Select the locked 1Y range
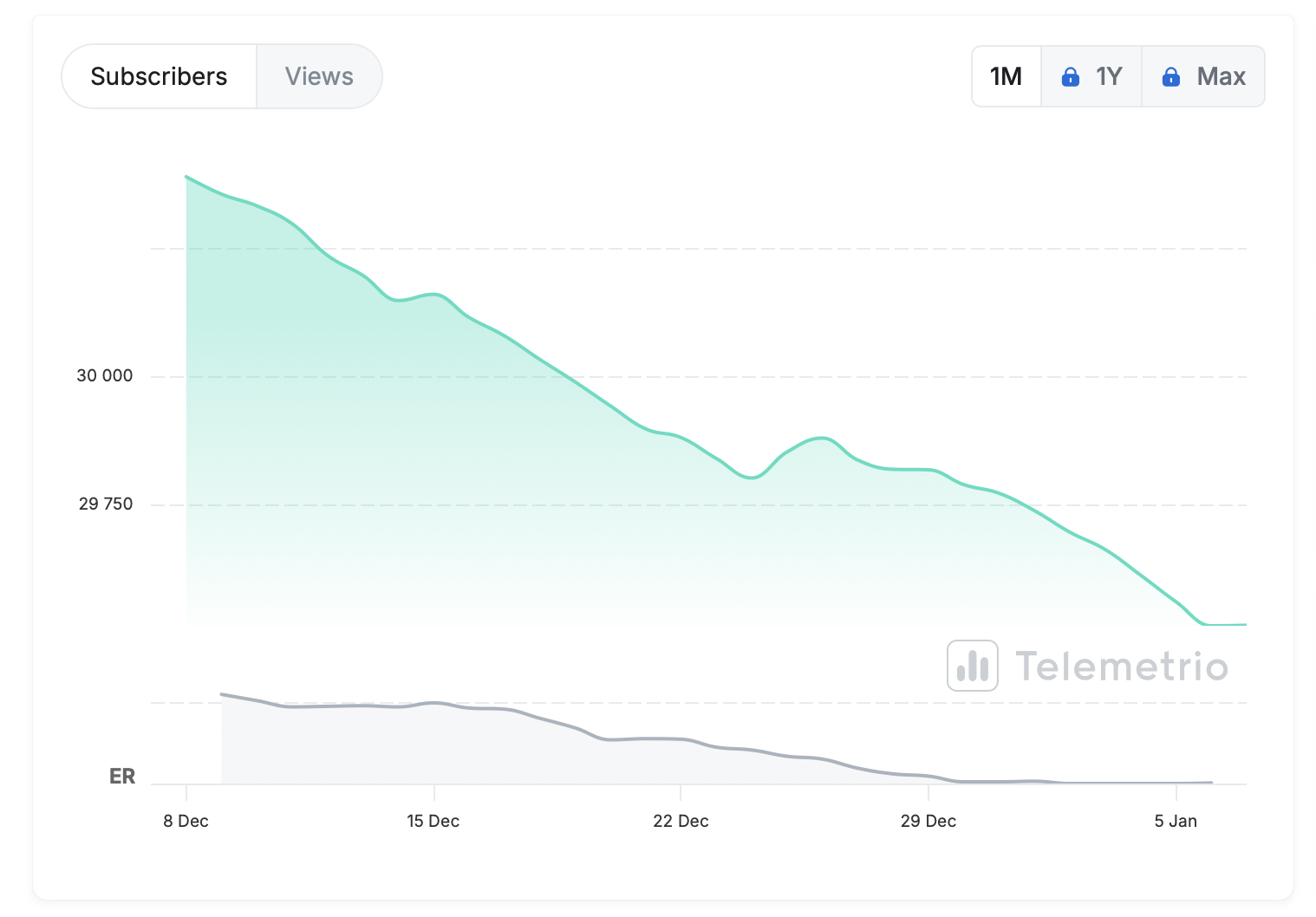 tap(1091, 76)
